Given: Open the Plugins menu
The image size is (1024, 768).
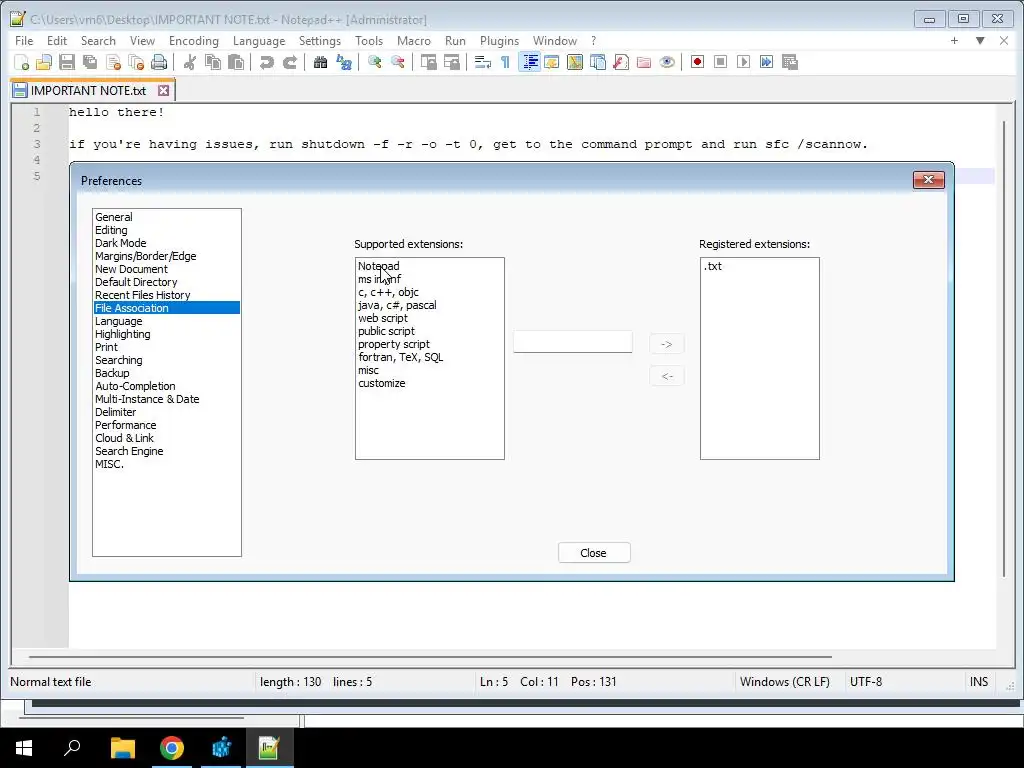Looking at the screenshot, I should (499, 40).
